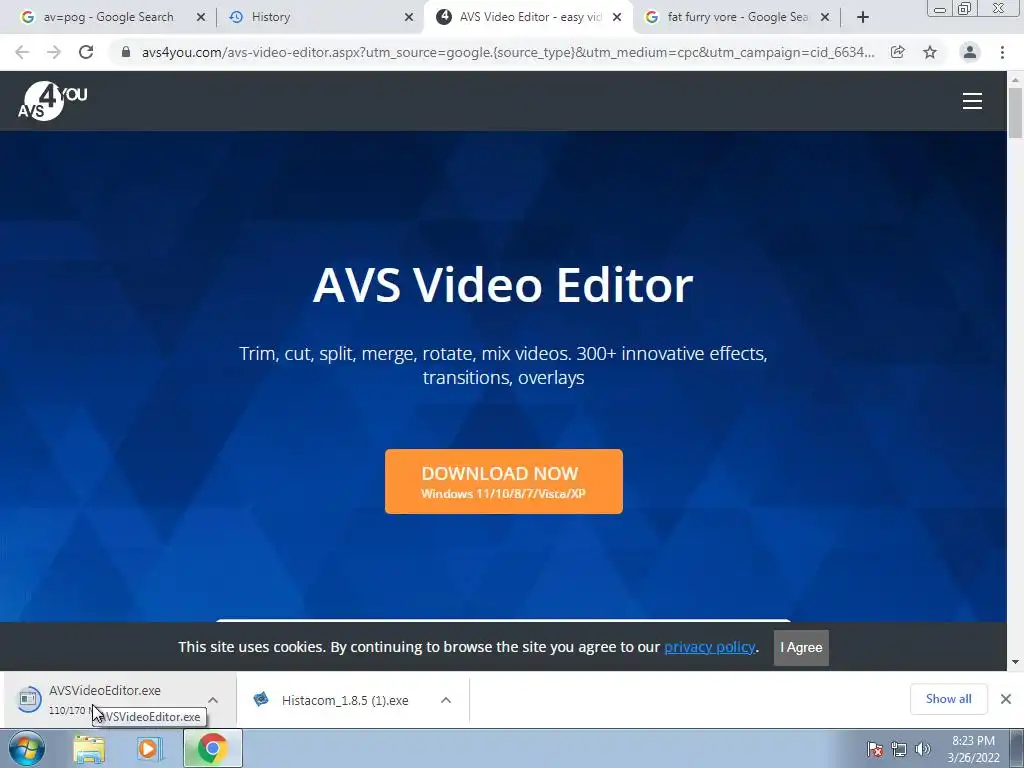Click the DOWNLOAD NOW button
Image resolution: width=1024 pixels, height=768 pixels.
tap(504, 481)
